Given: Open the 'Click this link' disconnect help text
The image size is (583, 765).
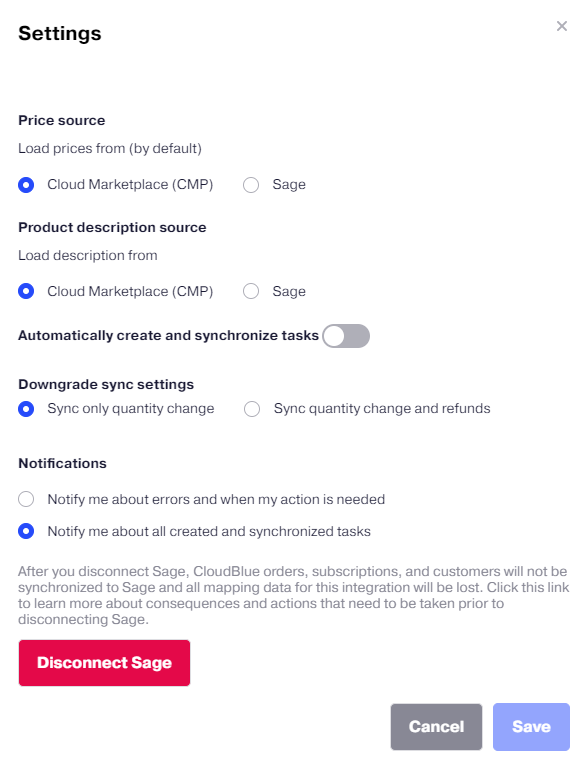Looking at the screenshot, I should coord(528,587).
